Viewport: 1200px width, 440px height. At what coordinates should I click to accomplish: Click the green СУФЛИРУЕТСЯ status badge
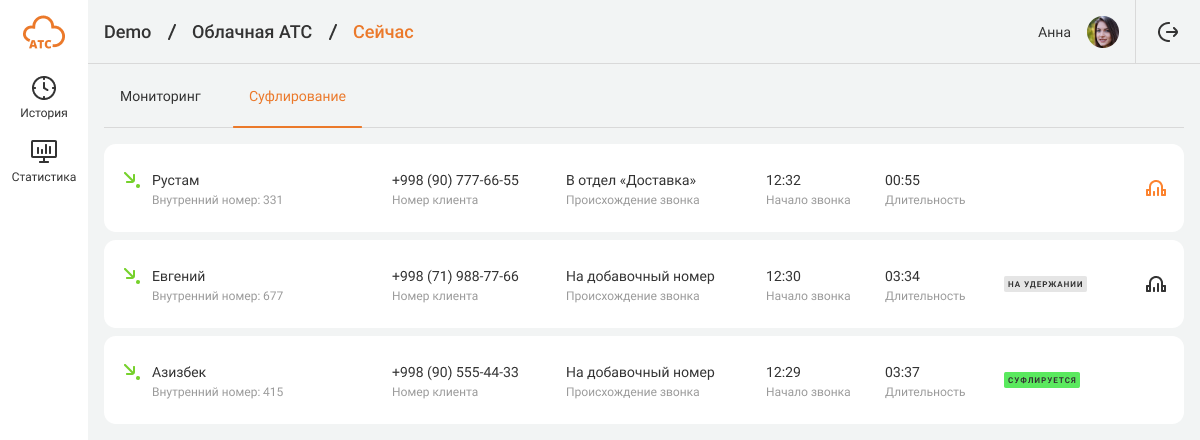click(x=1041, y=380)
